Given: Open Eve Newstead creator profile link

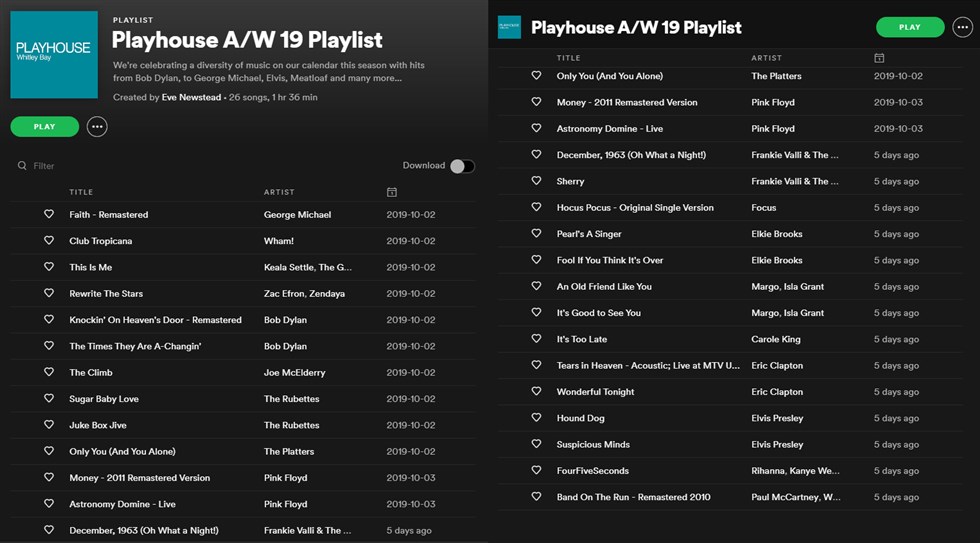Looking at the screenshot, I should tap(191, 97).
